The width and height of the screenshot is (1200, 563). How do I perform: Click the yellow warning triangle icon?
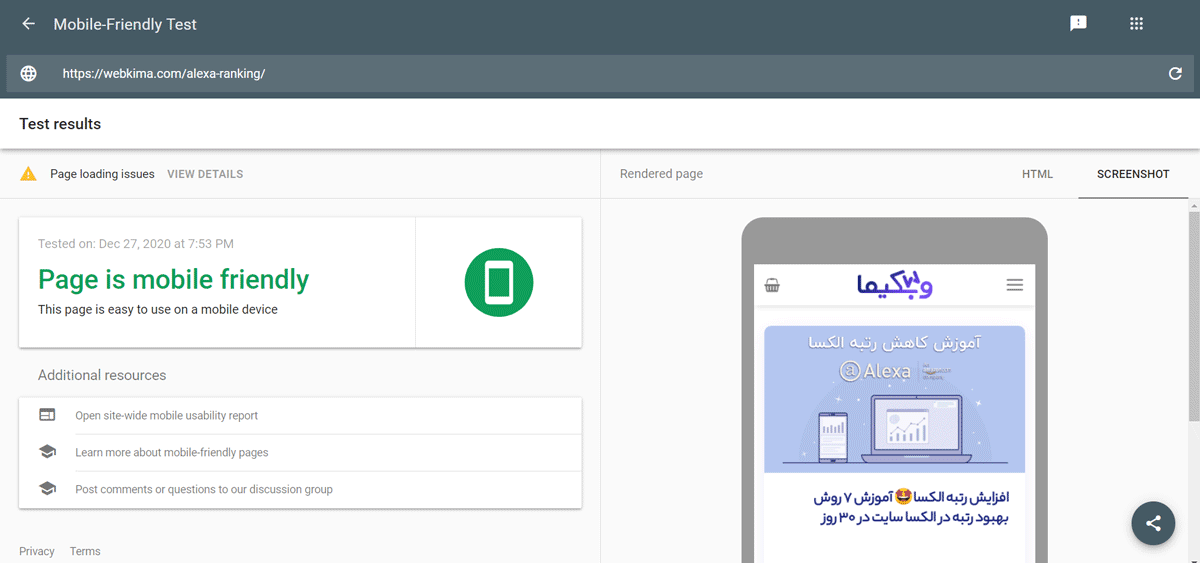[29, 174]
